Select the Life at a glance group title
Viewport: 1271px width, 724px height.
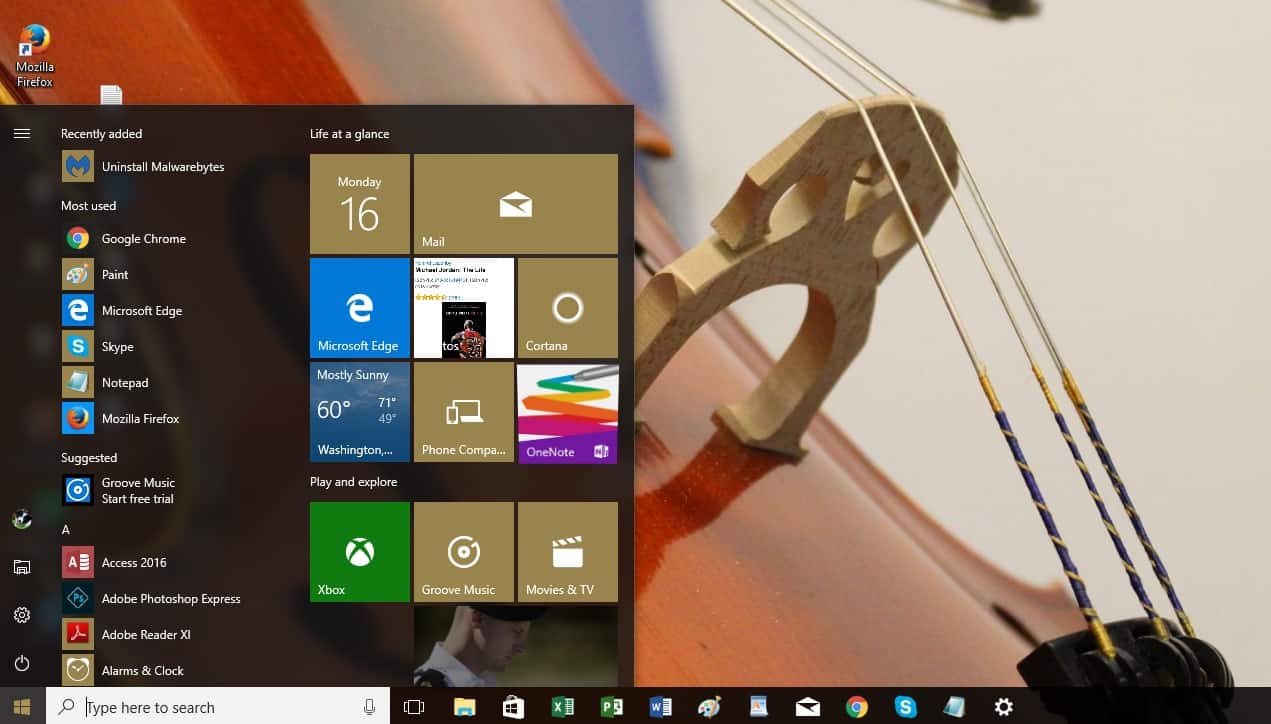(x=349, y=134)
